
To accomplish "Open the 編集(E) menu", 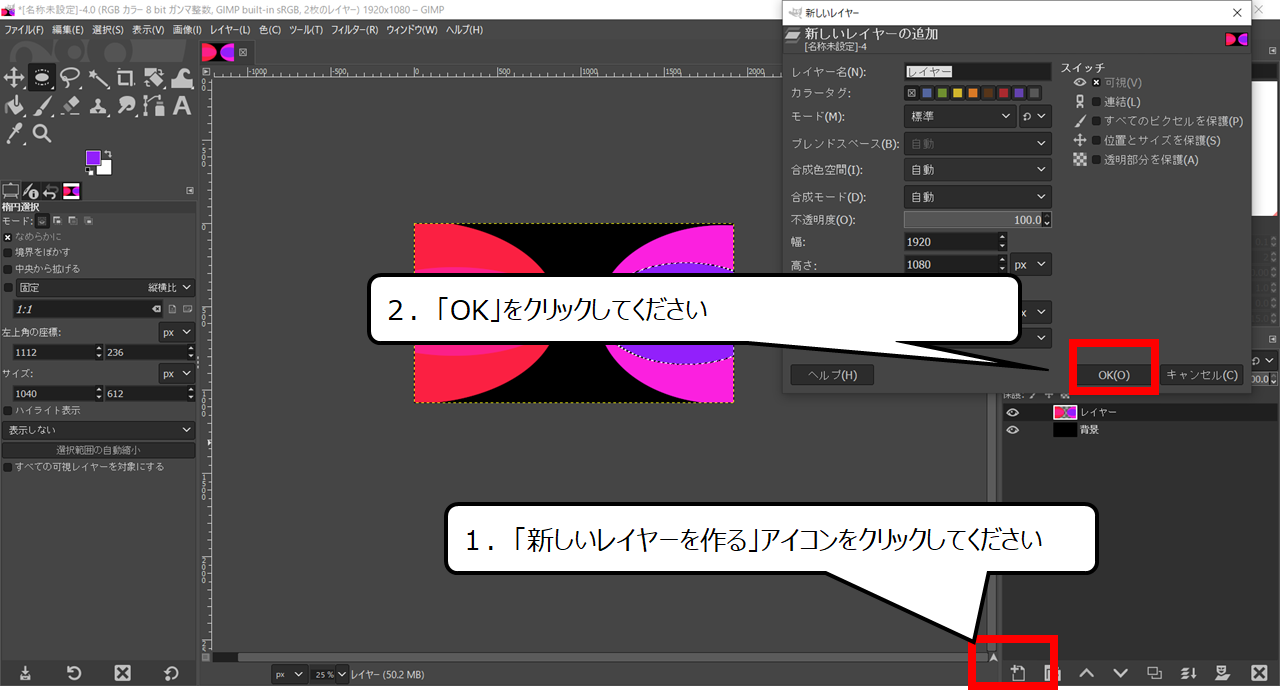I will [68, 30].
